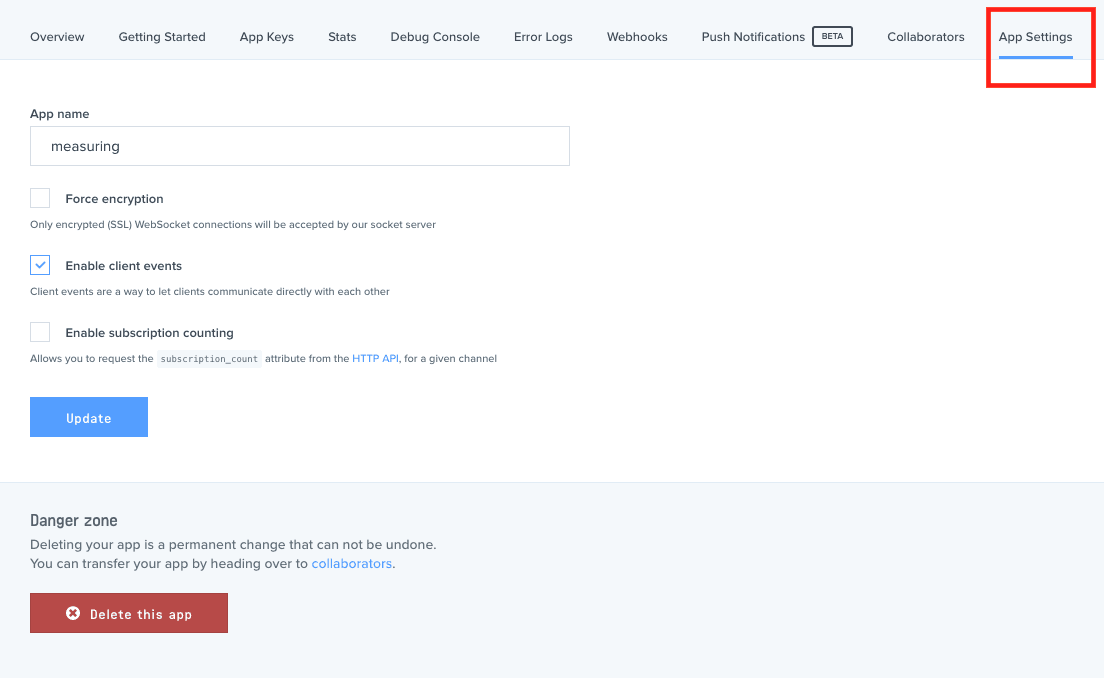Click the Update button
1104x678 pixels.
click(x=89, y=417)
